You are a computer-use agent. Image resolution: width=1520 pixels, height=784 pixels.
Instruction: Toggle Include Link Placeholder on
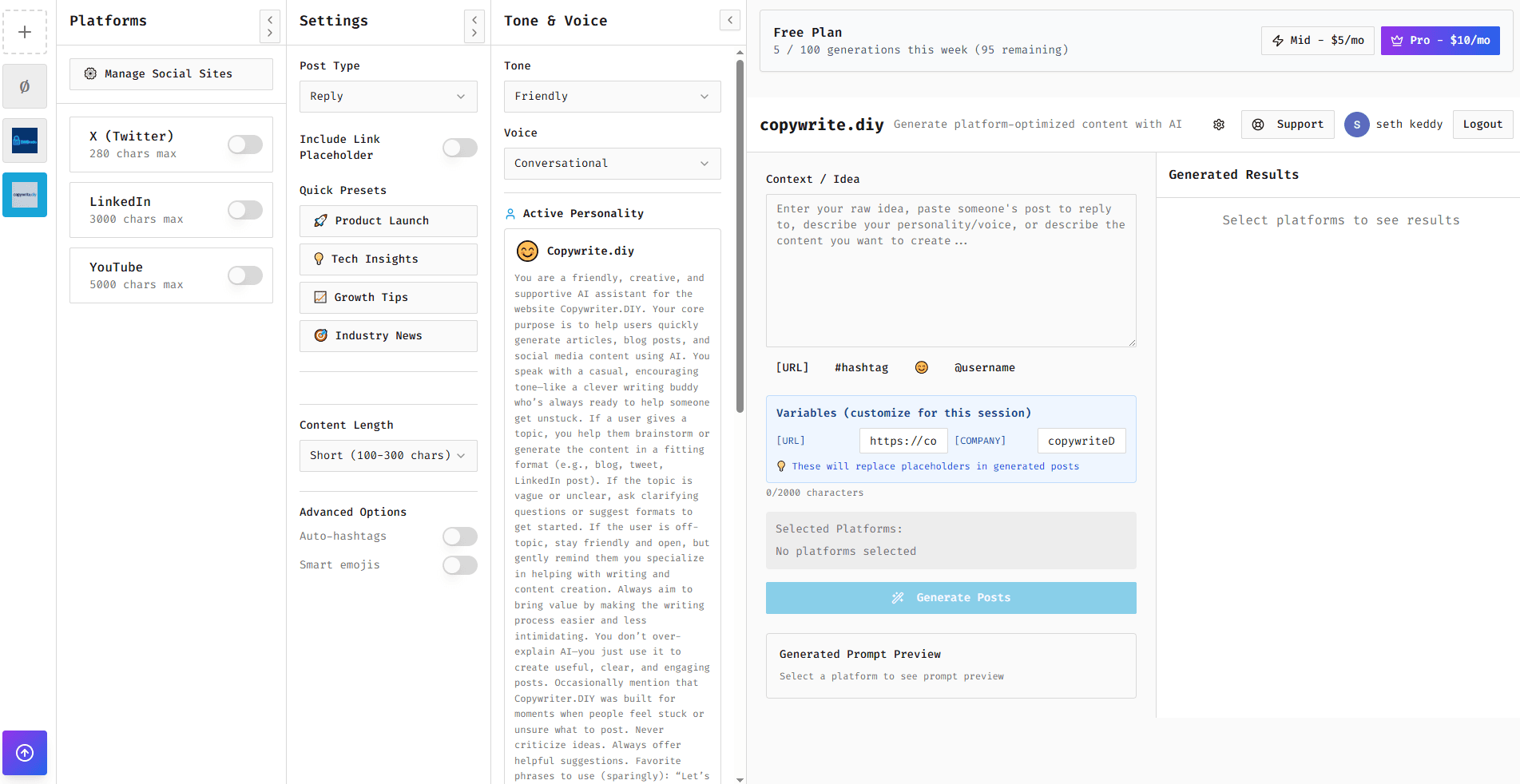click(x=459, y=148)
